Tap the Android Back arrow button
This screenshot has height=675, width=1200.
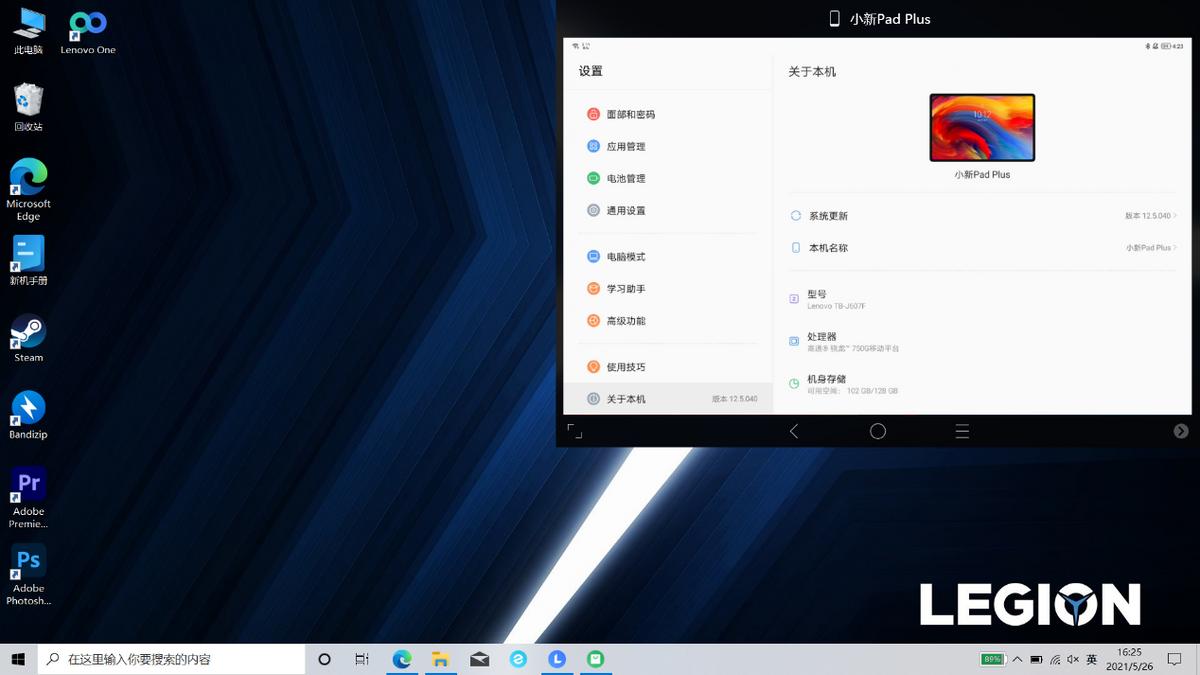[x=794, y=431]
